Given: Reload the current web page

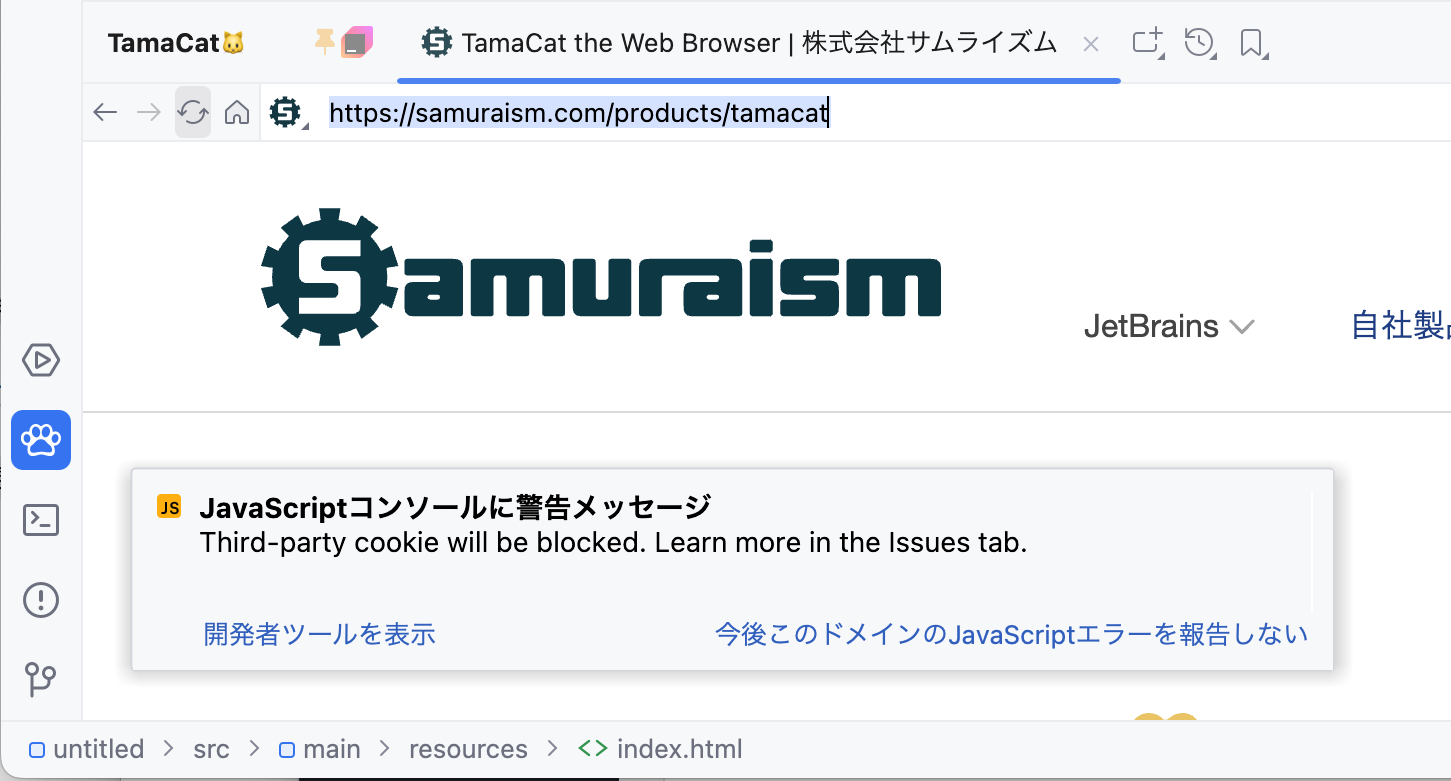Looking at the screenshot, I should click(193, 112).
